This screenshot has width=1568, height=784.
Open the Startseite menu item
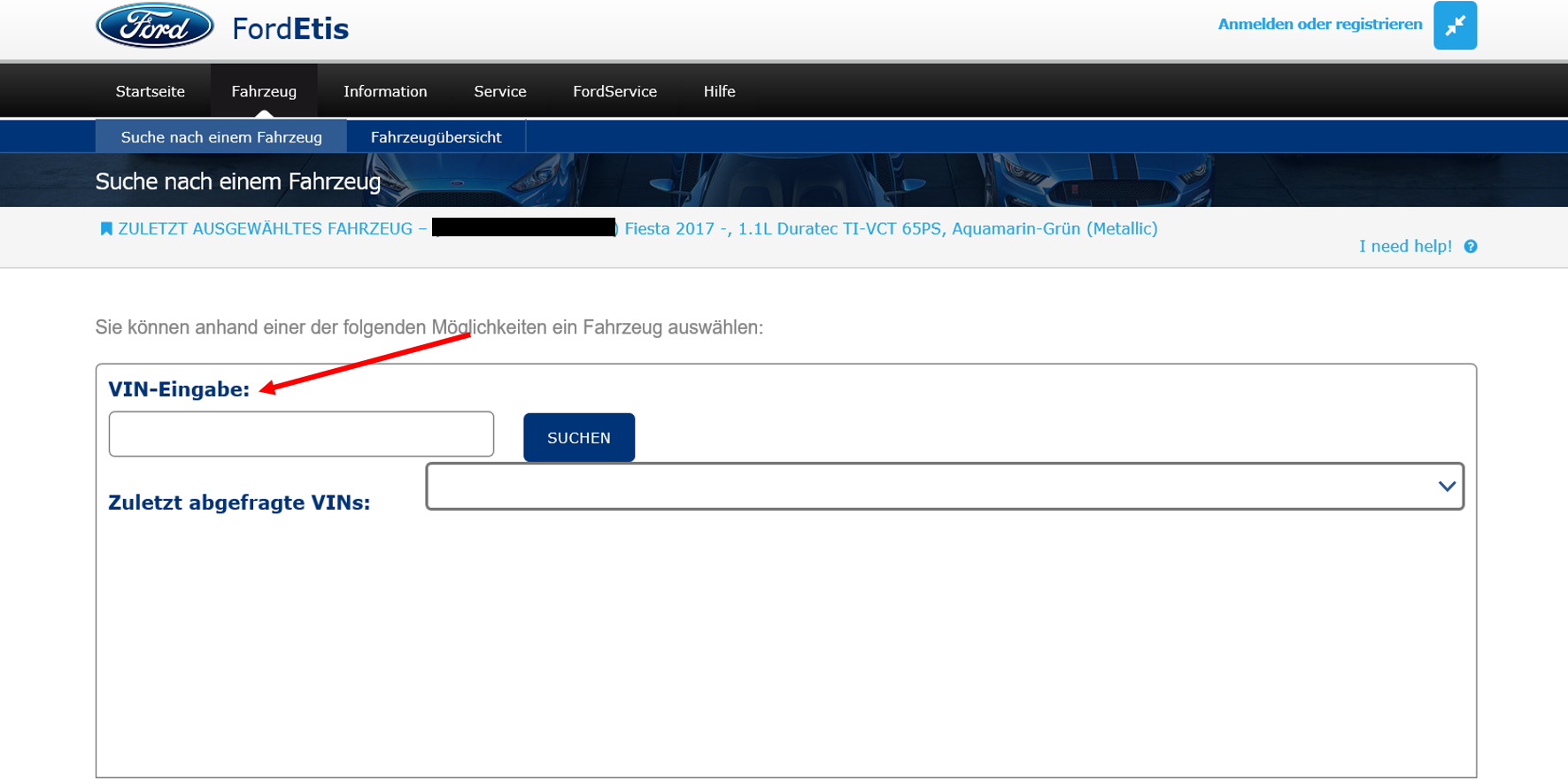pos(151,91)
